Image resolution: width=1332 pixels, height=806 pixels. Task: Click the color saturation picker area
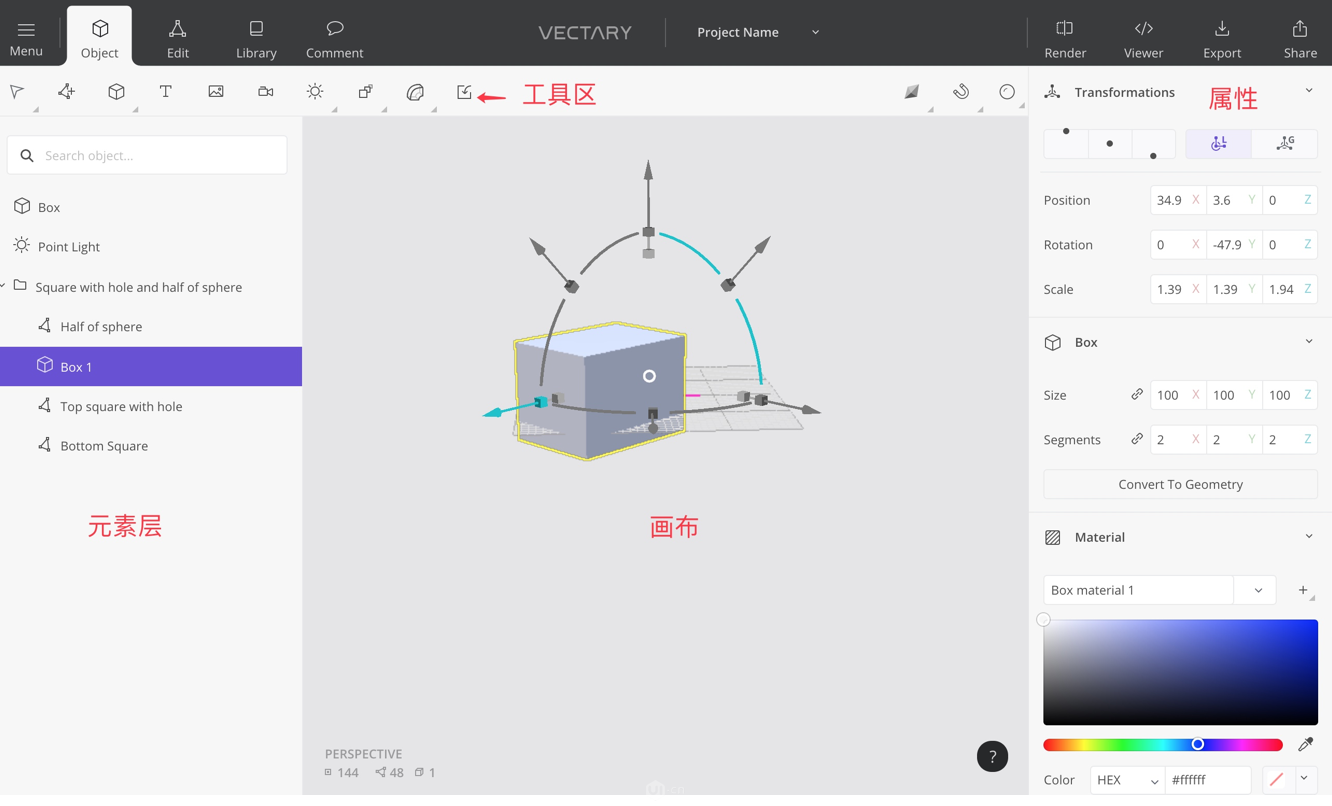tap(1180, 672)
